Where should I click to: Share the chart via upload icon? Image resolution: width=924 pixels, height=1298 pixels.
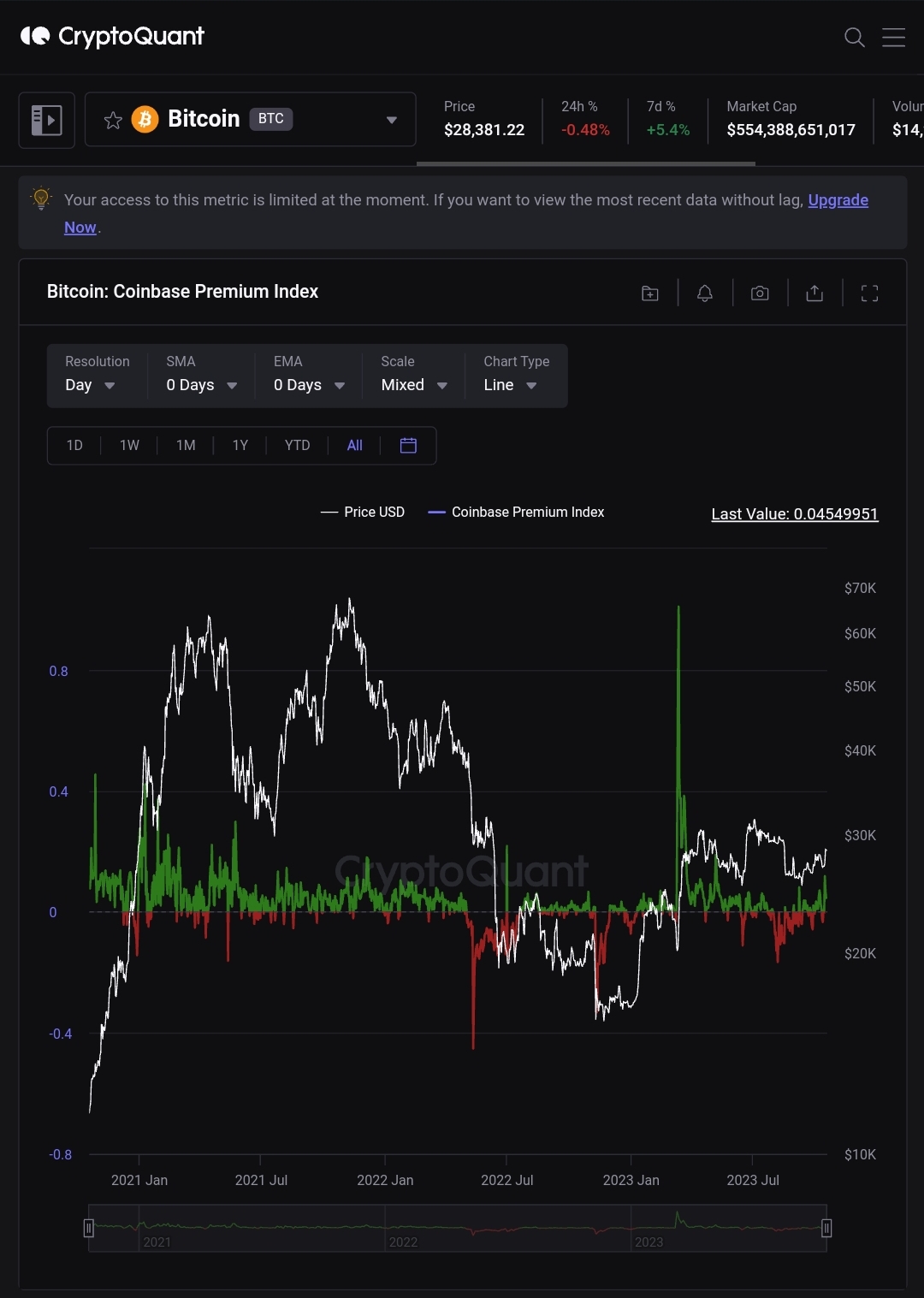click(x=814, y=293)
